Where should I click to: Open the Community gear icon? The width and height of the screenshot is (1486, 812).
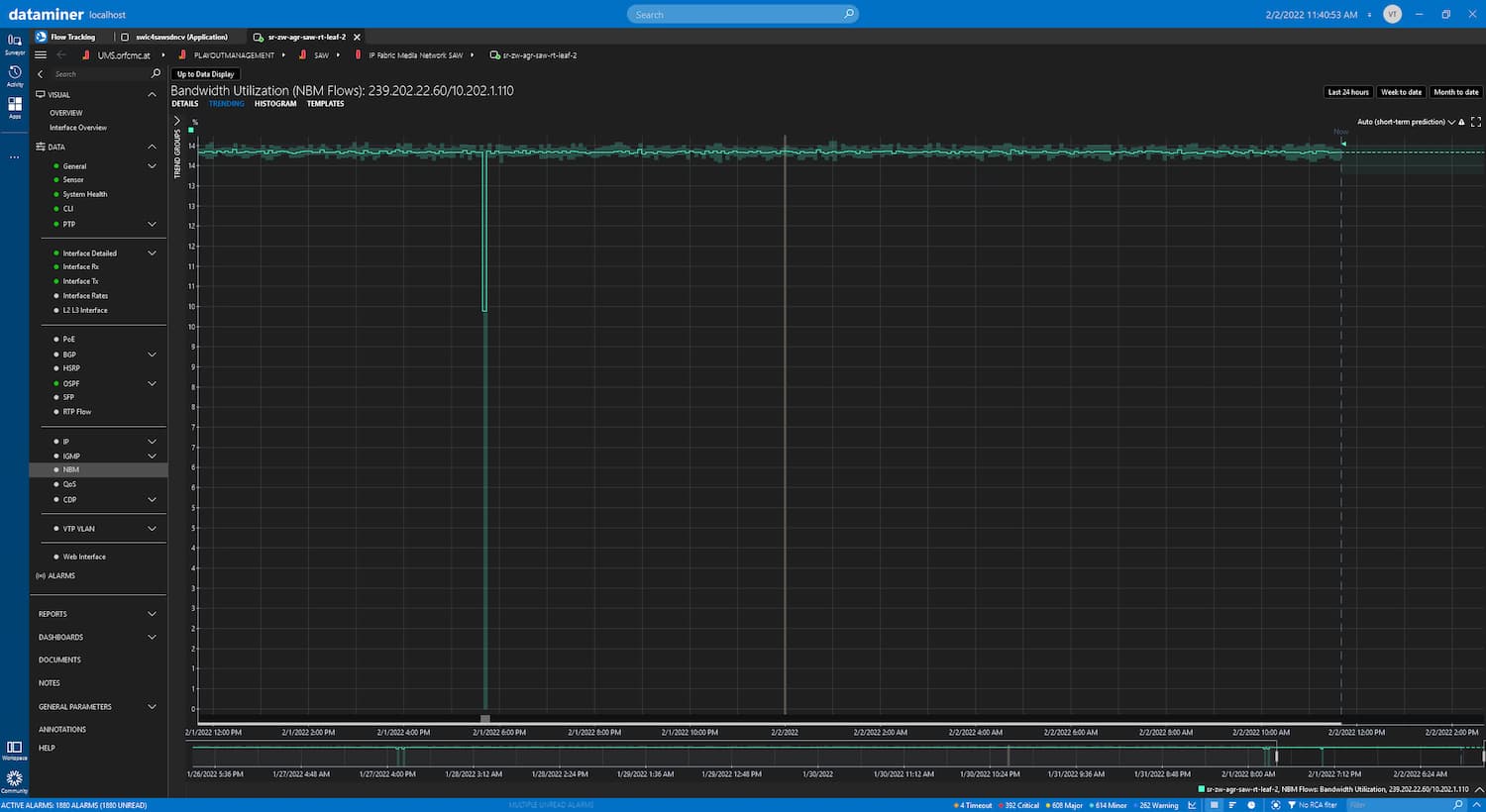tap(15, 781)
